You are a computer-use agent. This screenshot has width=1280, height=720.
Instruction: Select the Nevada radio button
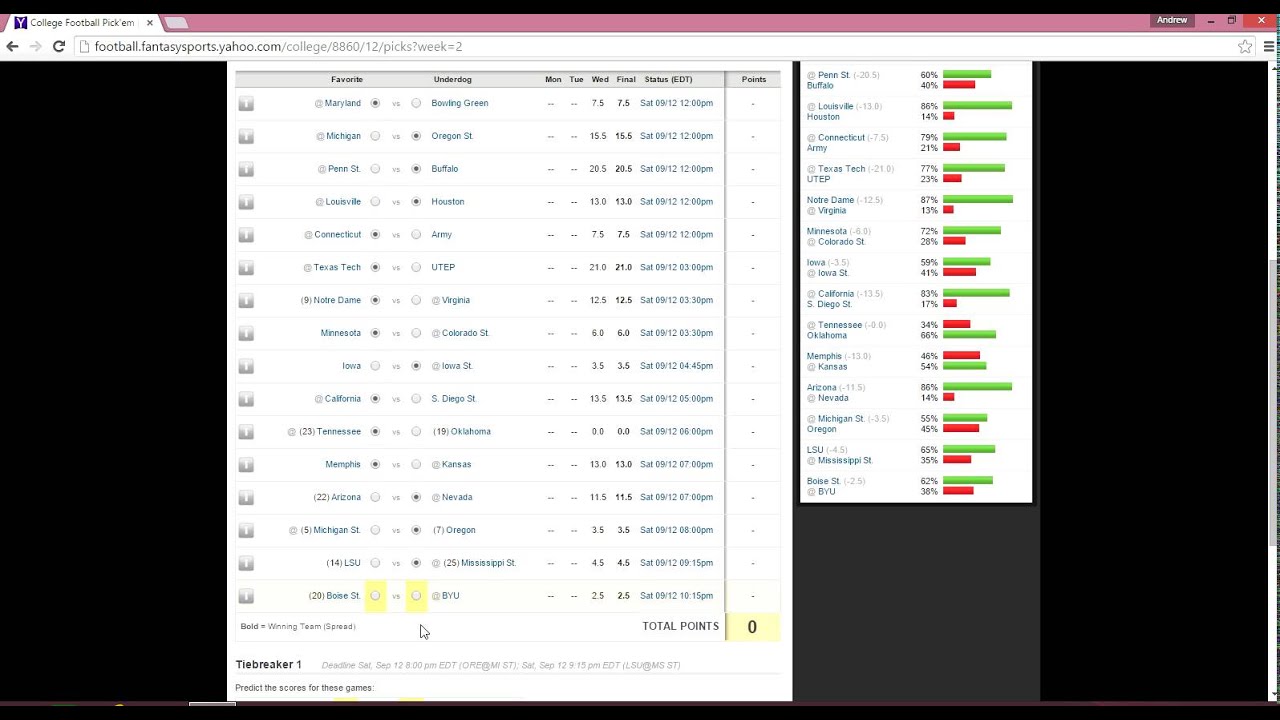coord(416,497)
